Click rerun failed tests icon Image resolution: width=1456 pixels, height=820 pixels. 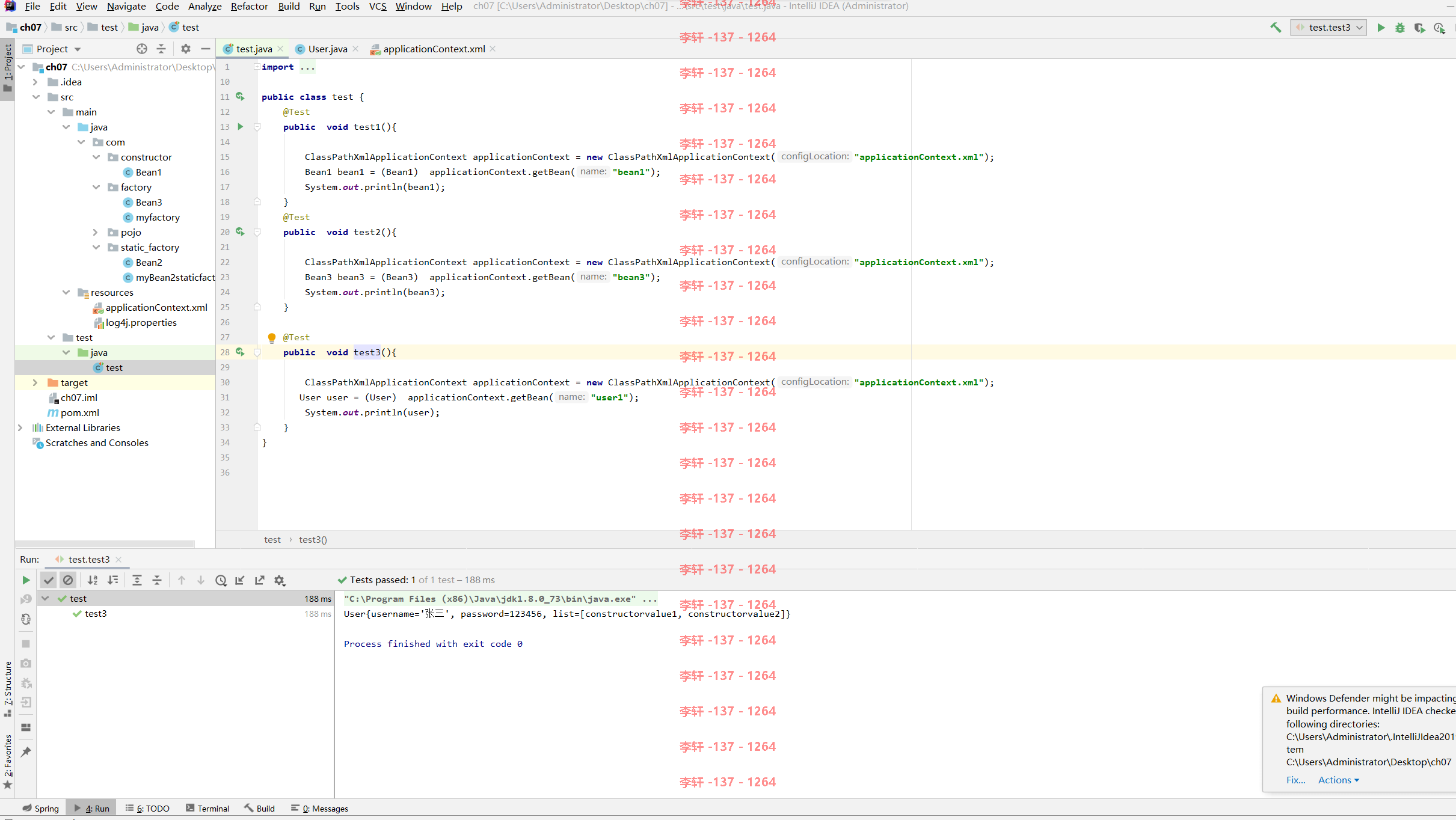[26, 599]
